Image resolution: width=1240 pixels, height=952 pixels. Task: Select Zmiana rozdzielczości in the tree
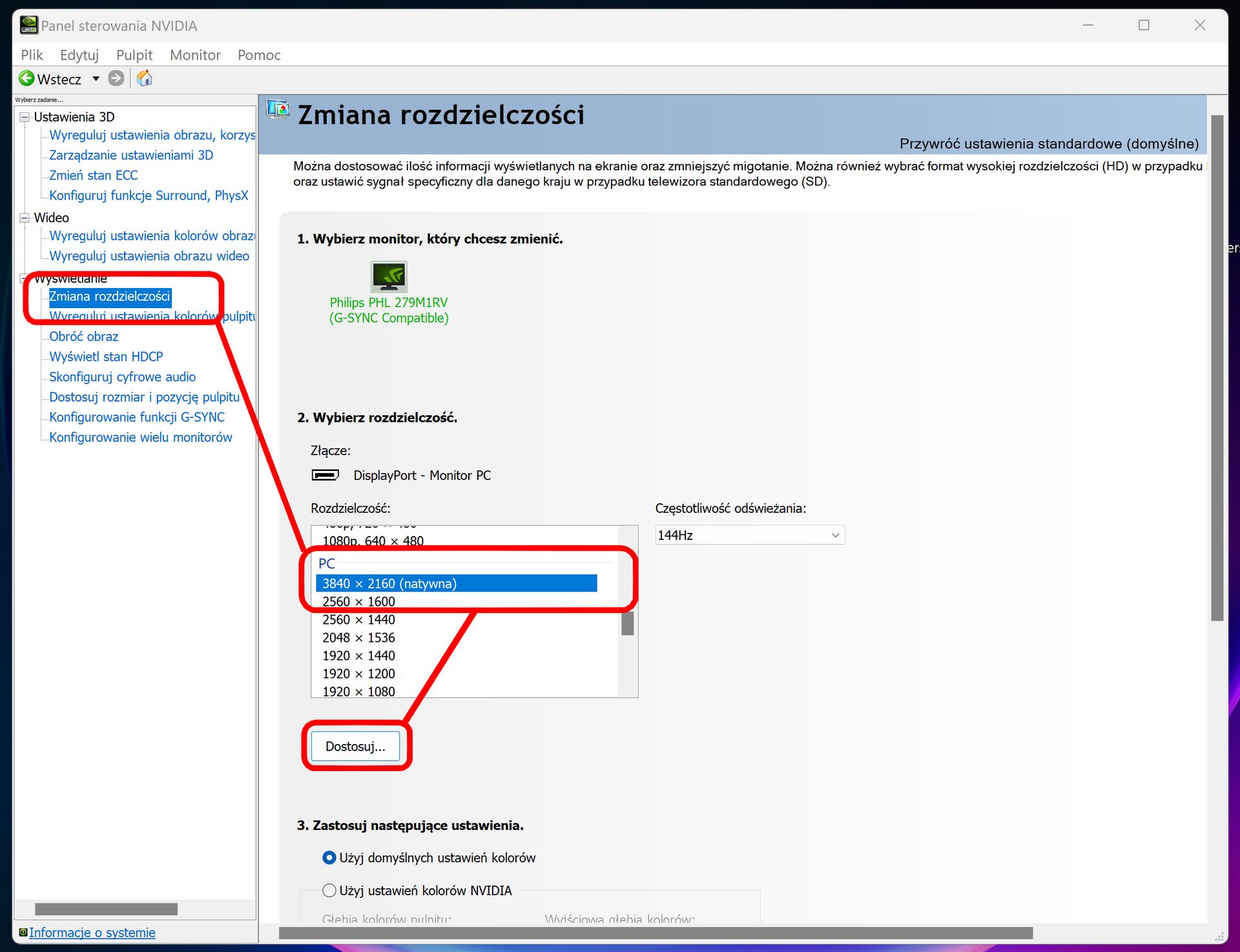click(110, 296)
